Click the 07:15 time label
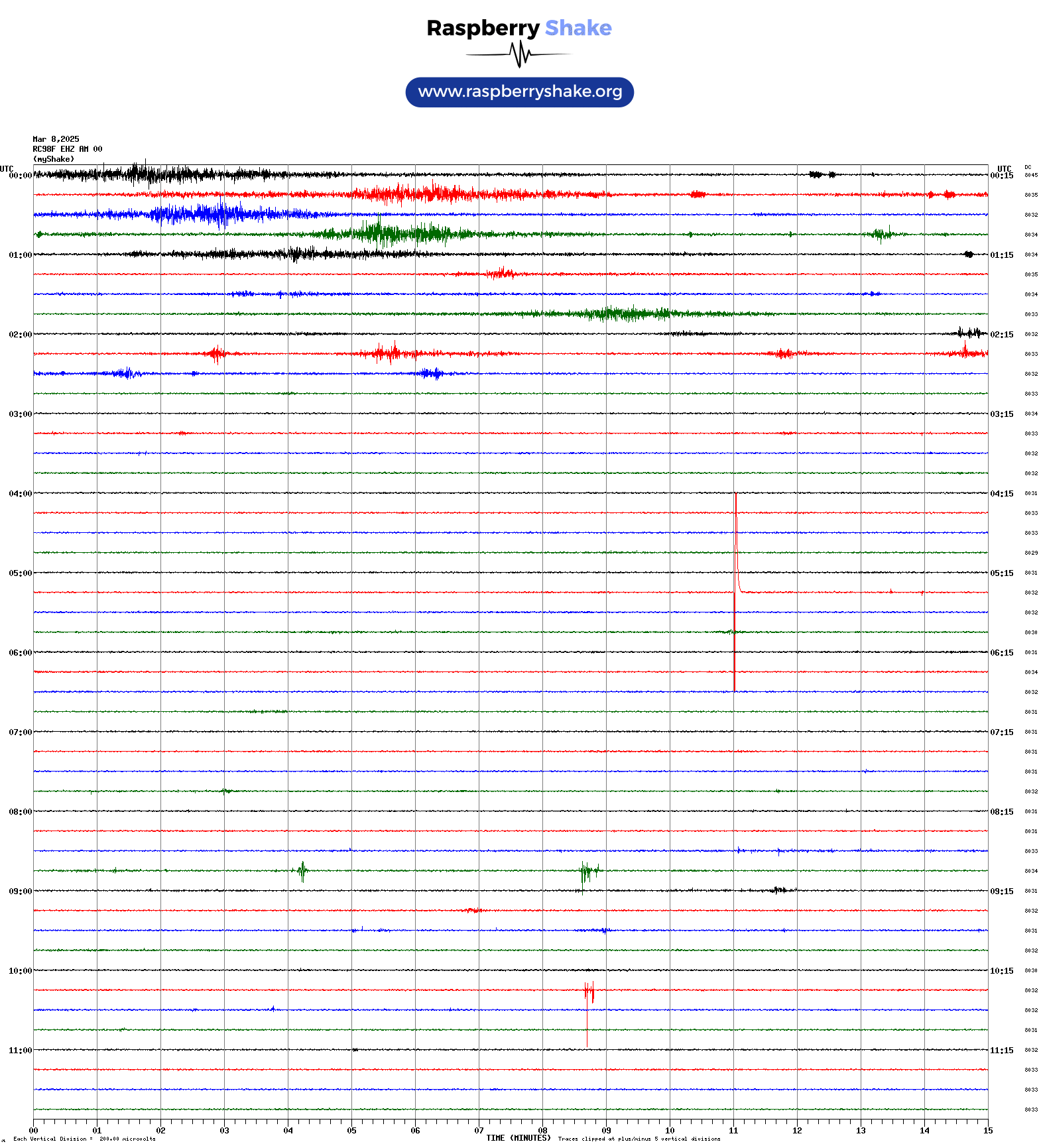Viewport: 1041px width, 1148px height. 1002,732
